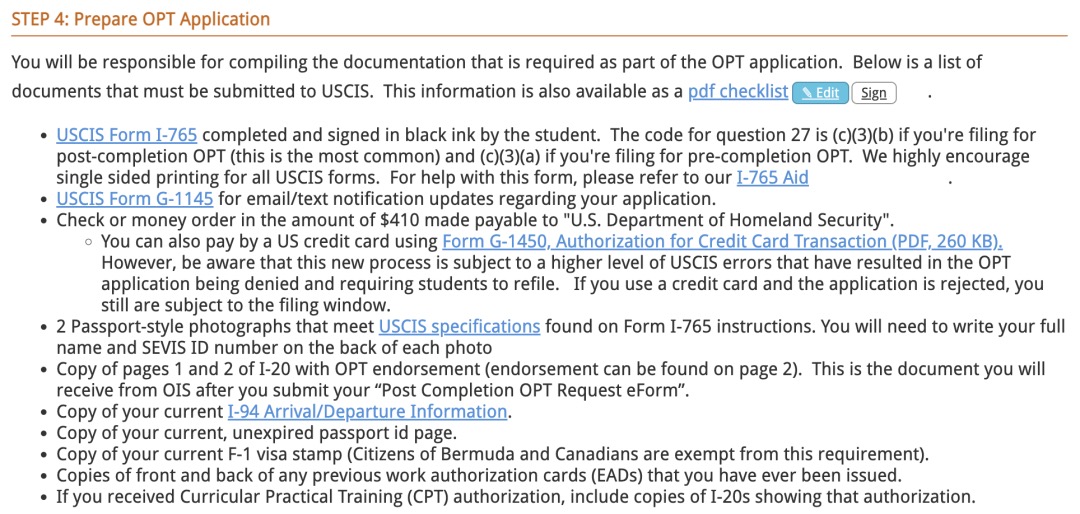Open the I-765 Aid help link
1080x514 pixels.
point(772,178)
